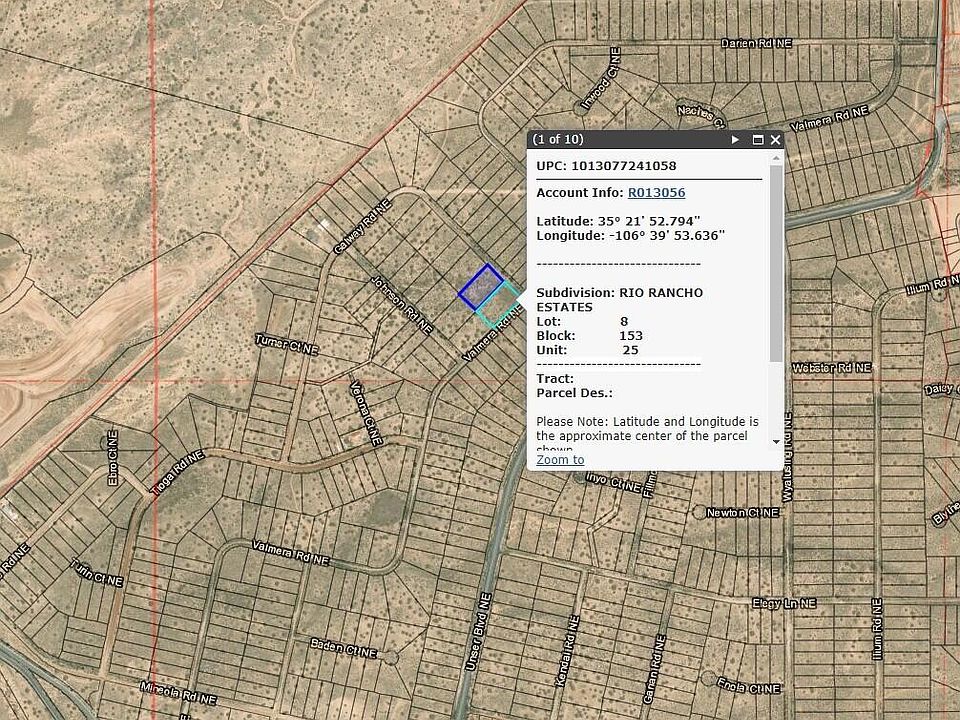Click the Newton Ct NE label on map
This screenshot has width=960, height=720.
click(x=742, y=512)
